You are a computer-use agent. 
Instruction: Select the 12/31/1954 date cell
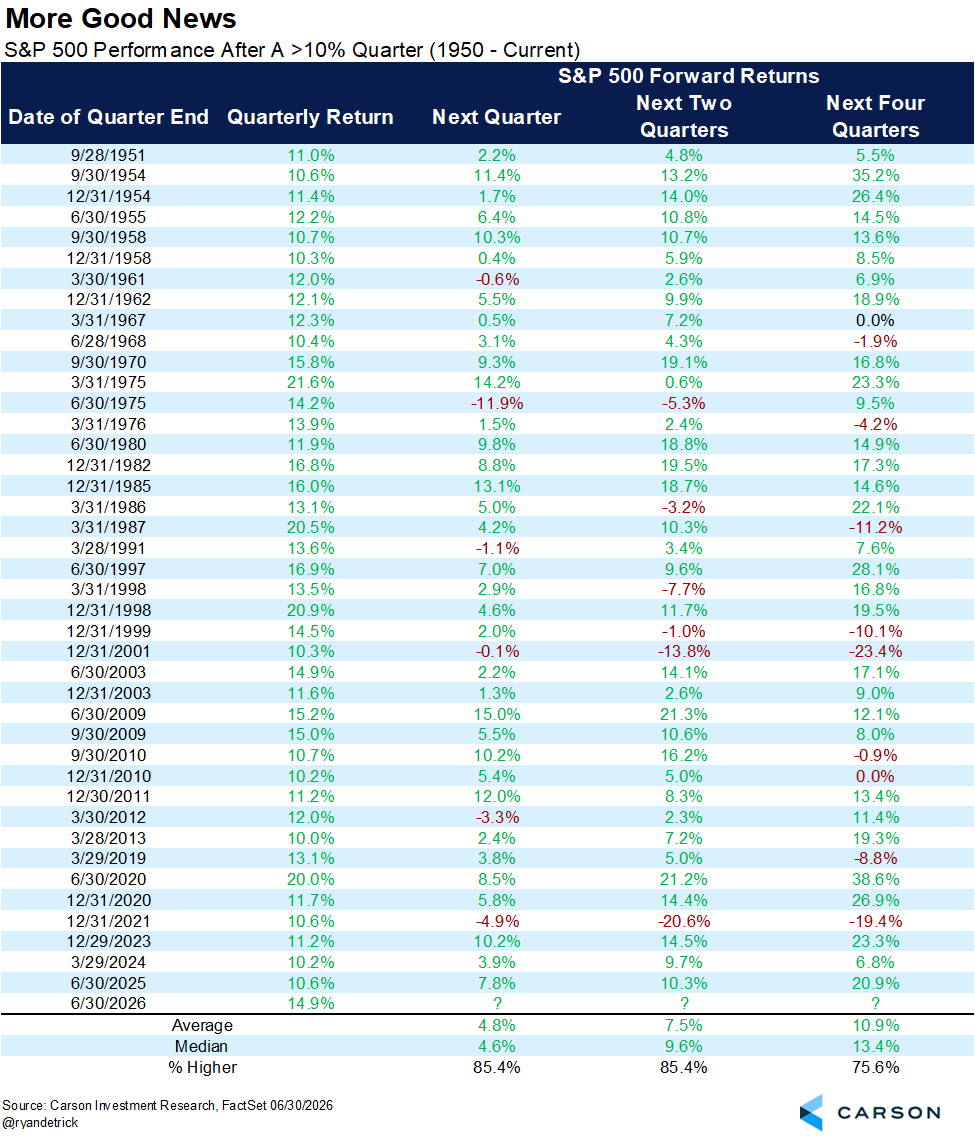point(108,196)
